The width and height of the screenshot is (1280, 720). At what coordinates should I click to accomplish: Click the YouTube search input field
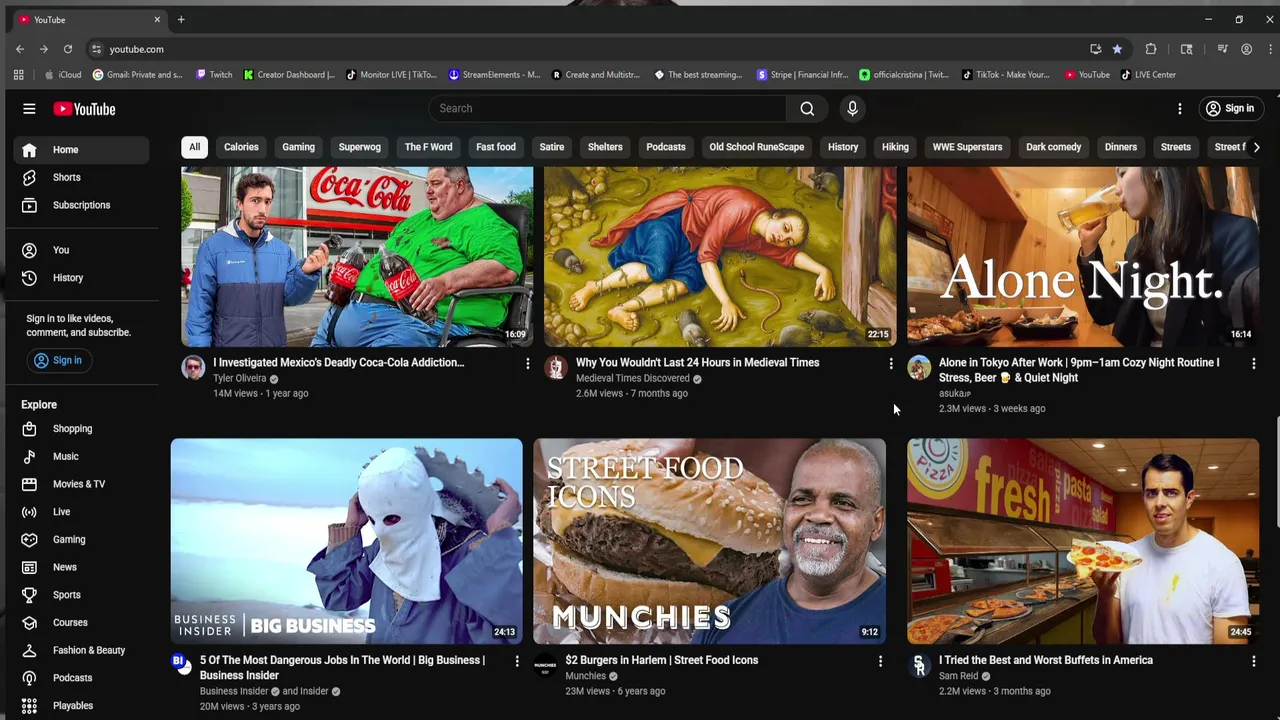[x=608, y=108]
